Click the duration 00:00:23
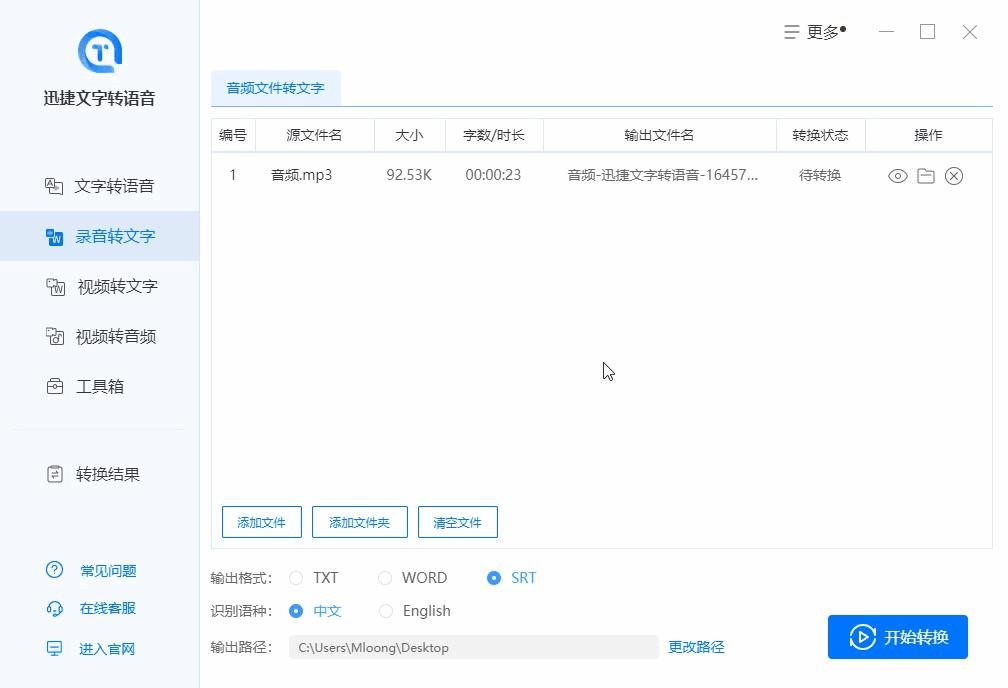The height and width of the screenshot is (688, 1008). pyautogui.click(x=493, y=175)
